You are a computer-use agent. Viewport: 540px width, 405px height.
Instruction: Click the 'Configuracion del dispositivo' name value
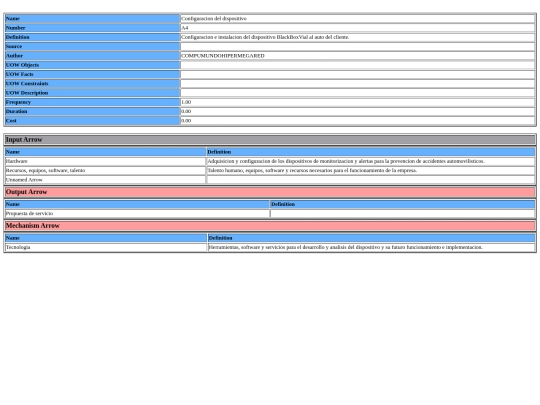click(x=214, y=19)
